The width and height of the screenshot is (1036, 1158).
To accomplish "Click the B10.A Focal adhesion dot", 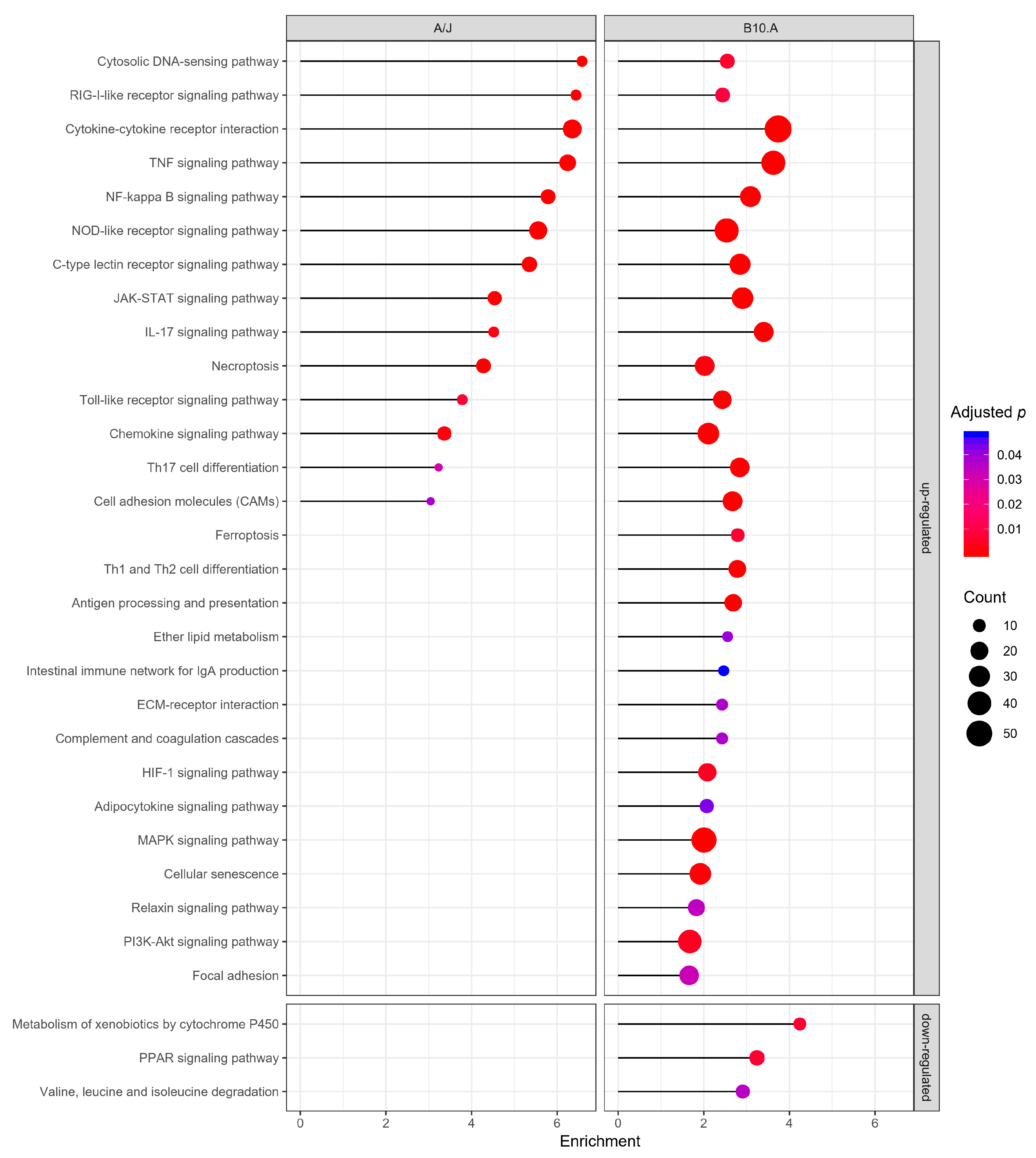I will (x=689, y=975).
